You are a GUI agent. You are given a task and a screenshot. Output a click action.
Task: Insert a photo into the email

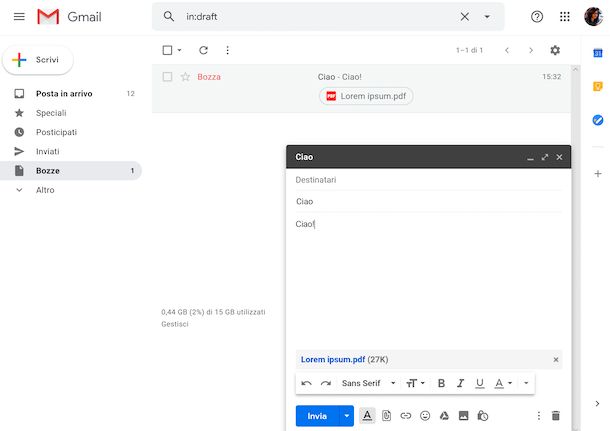[463, 415]
